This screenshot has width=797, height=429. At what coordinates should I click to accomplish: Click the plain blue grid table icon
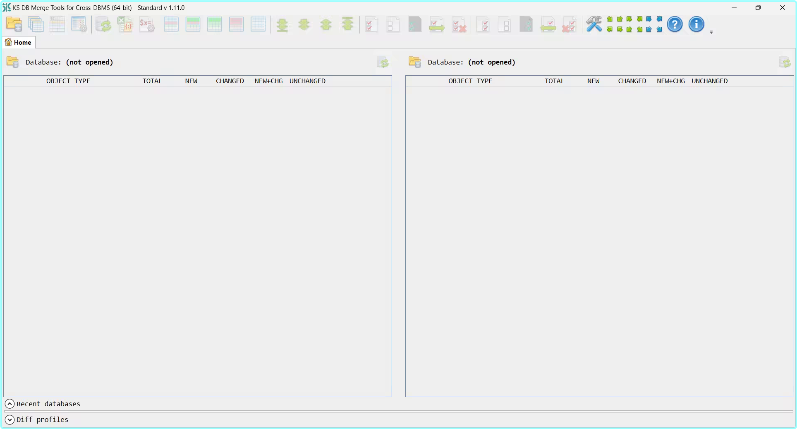pyautogui.click(x=258, y=24)
